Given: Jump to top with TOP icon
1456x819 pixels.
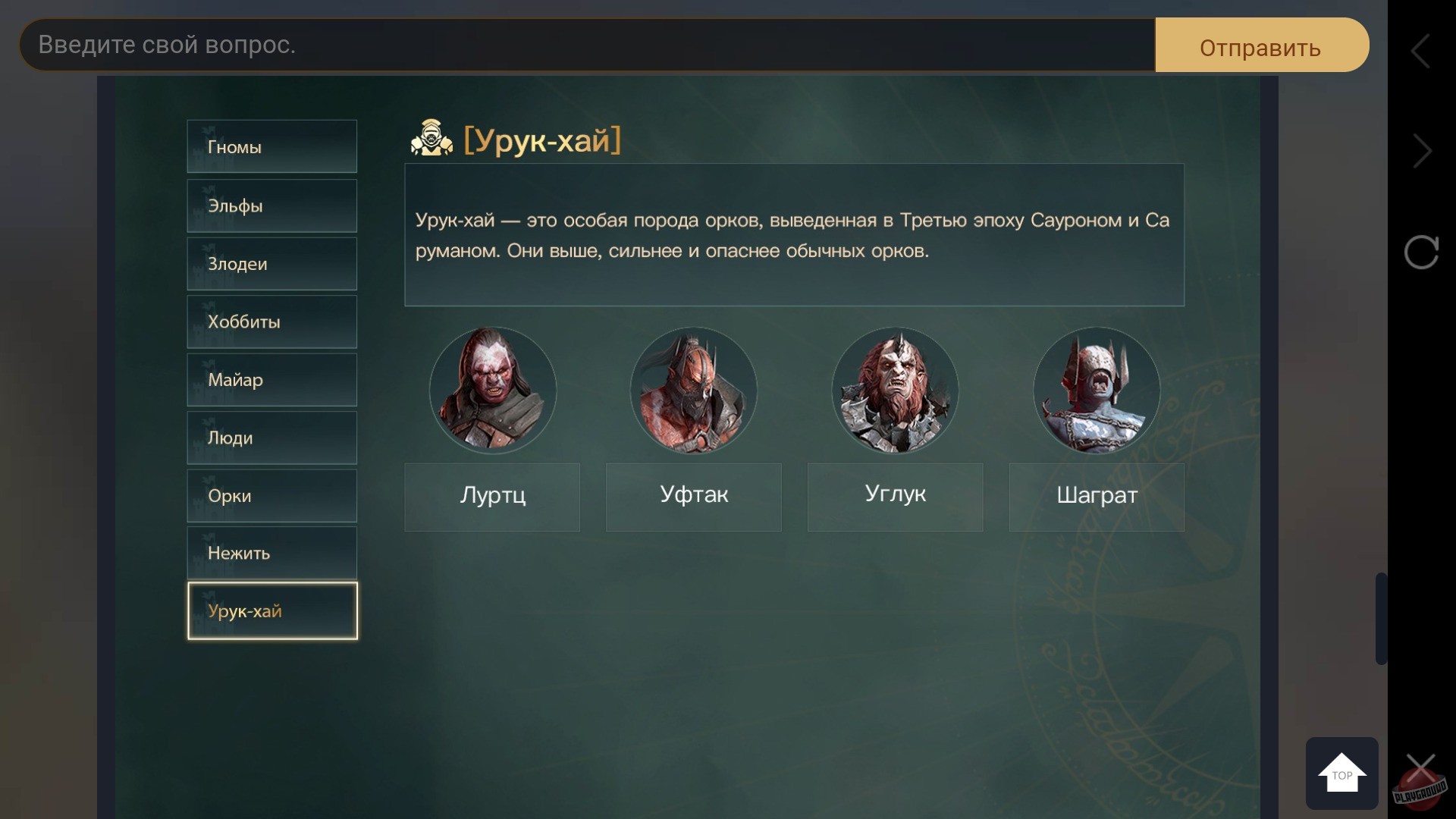Looking at the screenshot, I should click(1341, 773).
